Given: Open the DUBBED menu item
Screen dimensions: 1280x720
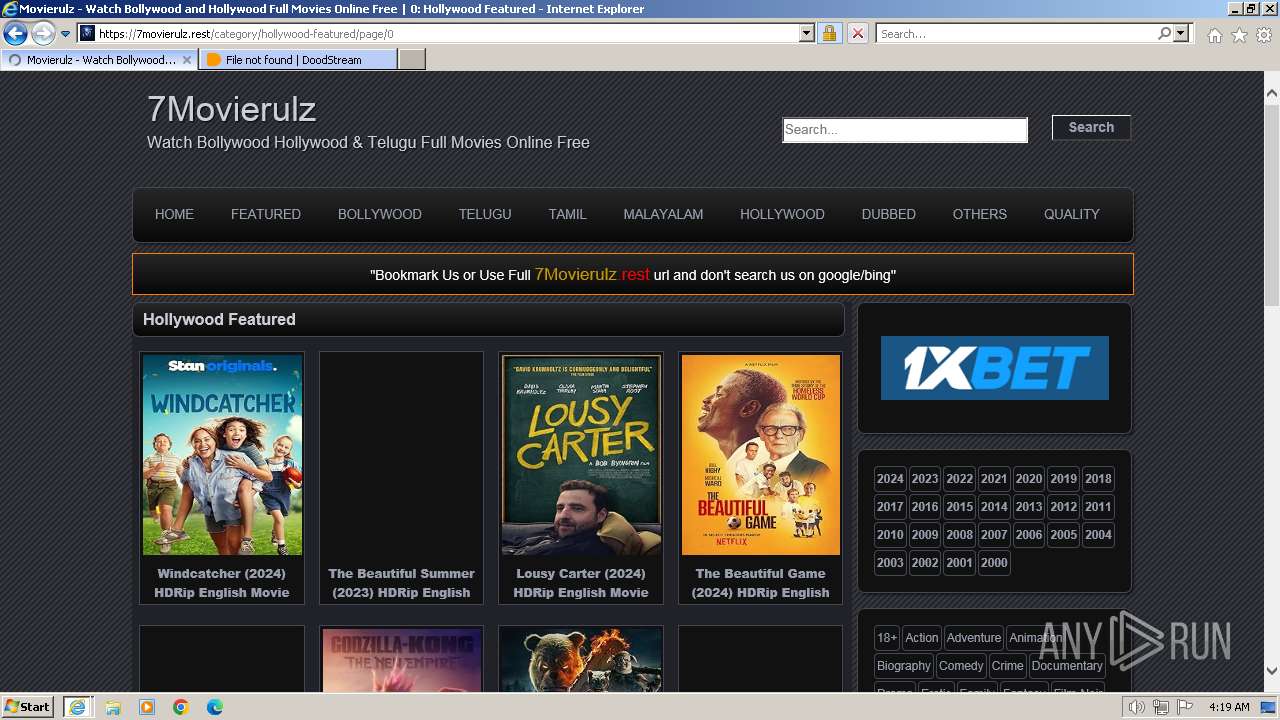Looking at the screenshot, I should point(889,214).
